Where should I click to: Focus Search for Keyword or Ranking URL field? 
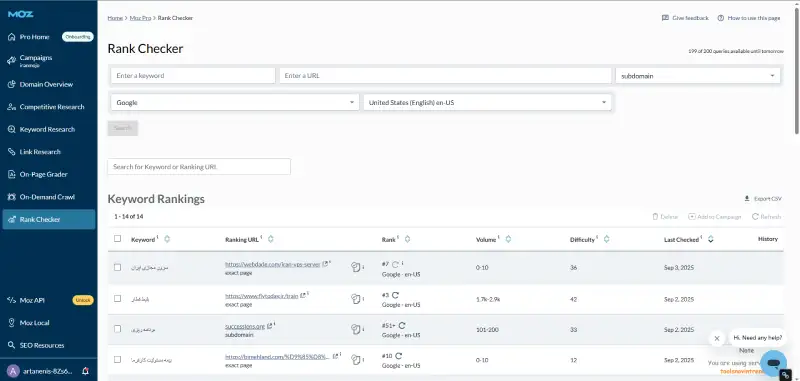pos(199,167)
